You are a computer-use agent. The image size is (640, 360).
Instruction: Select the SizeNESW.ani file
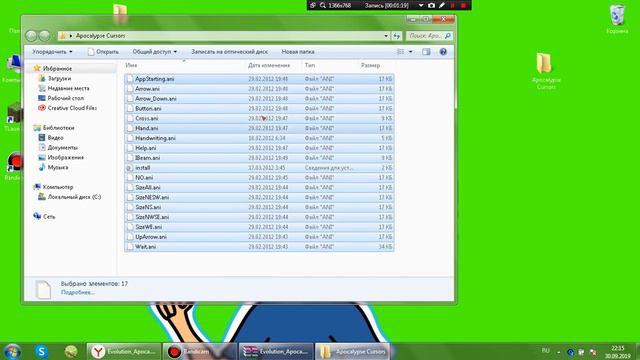coord(259,198)
